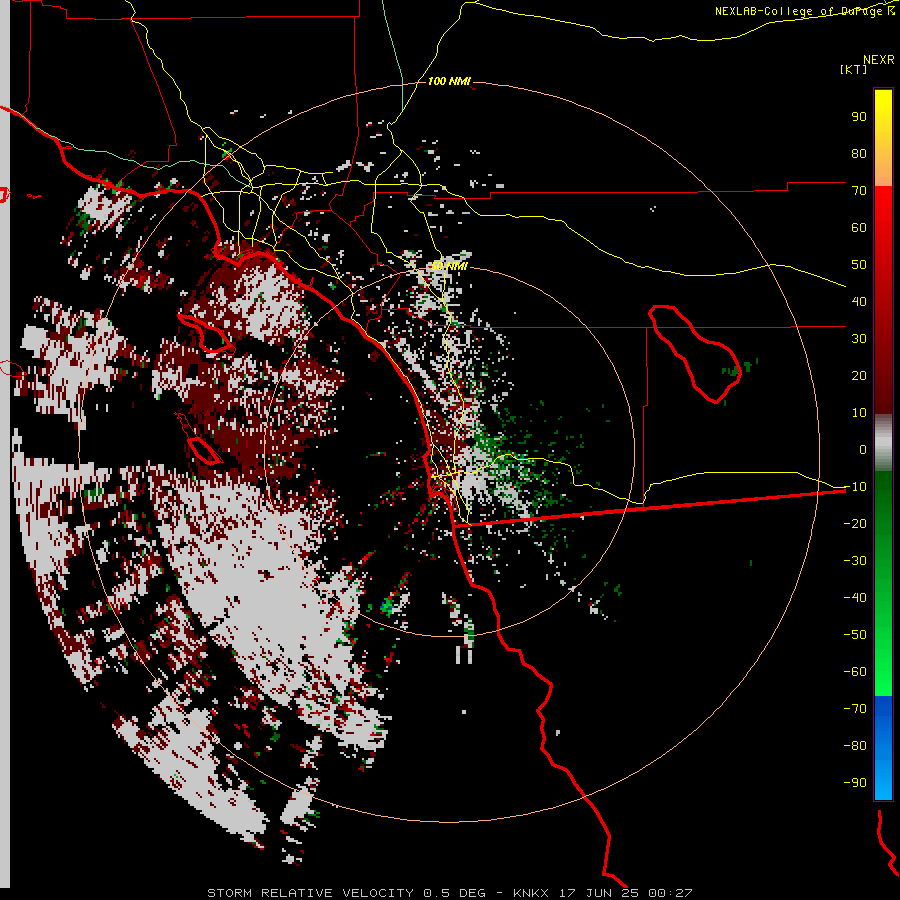The width and height of the screenshot is (900, 900).
Task: Click the 70 value on velocity scale
Action: pyautogui.click(x=859, y=191)
